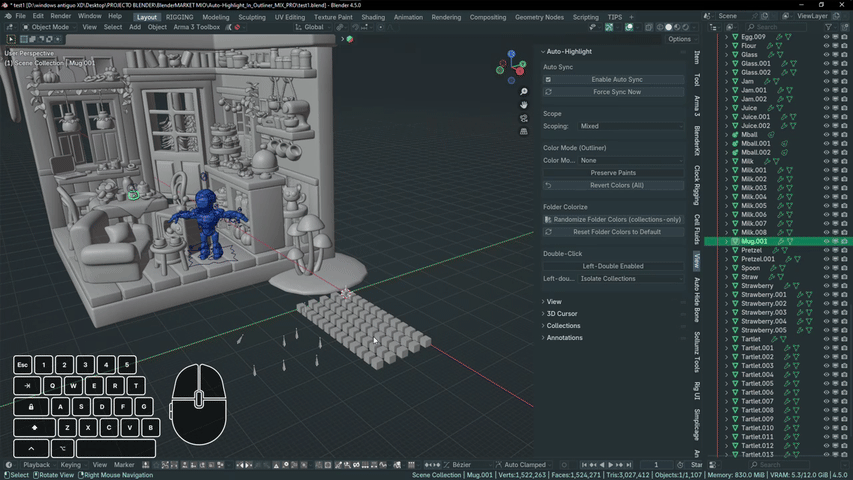The image size is (853, 480).
Task: Click Randomize Folder Colors button
Action: tap(613, 220)
